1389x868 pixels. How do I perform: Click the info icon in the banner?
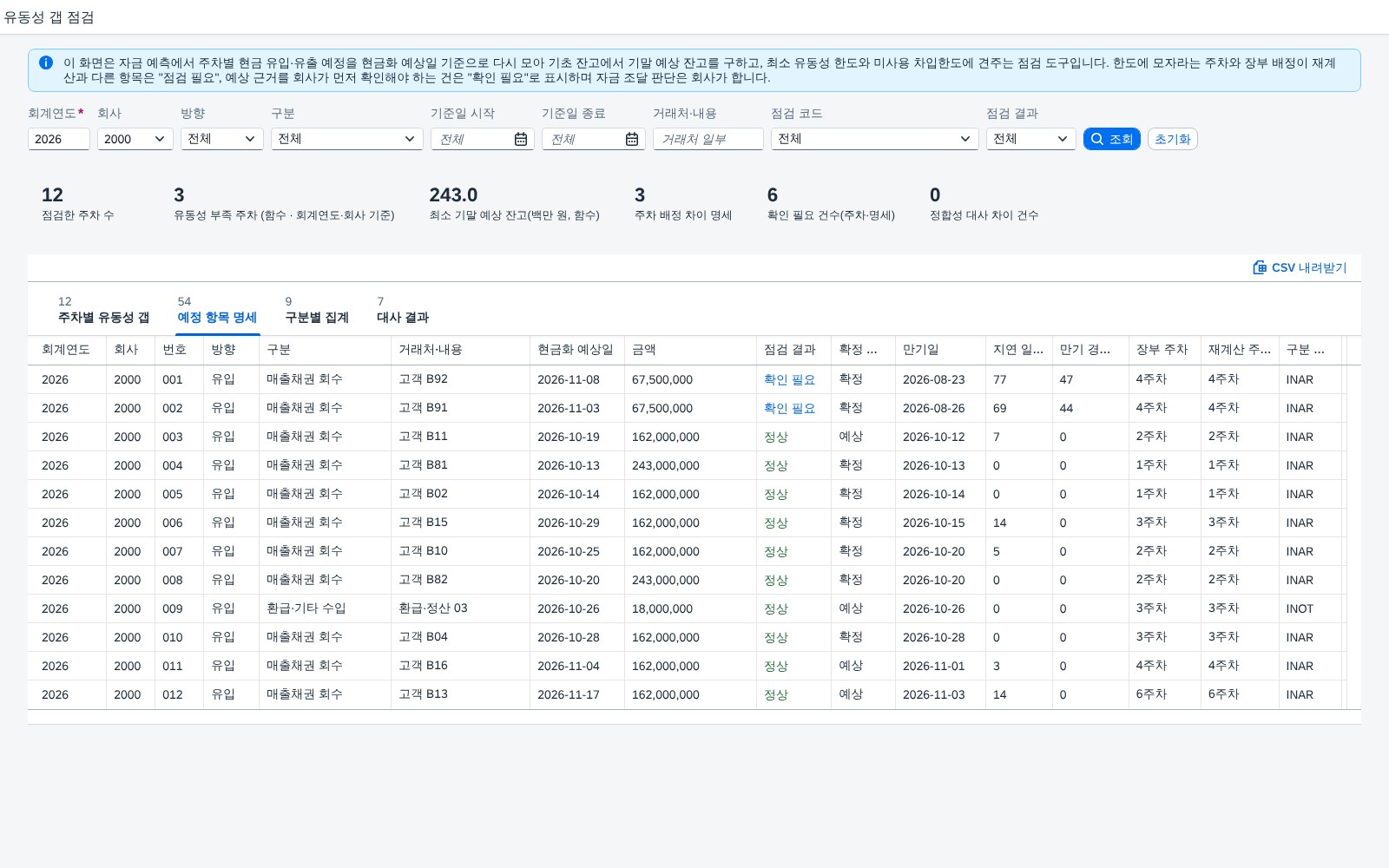click(46, 62)
